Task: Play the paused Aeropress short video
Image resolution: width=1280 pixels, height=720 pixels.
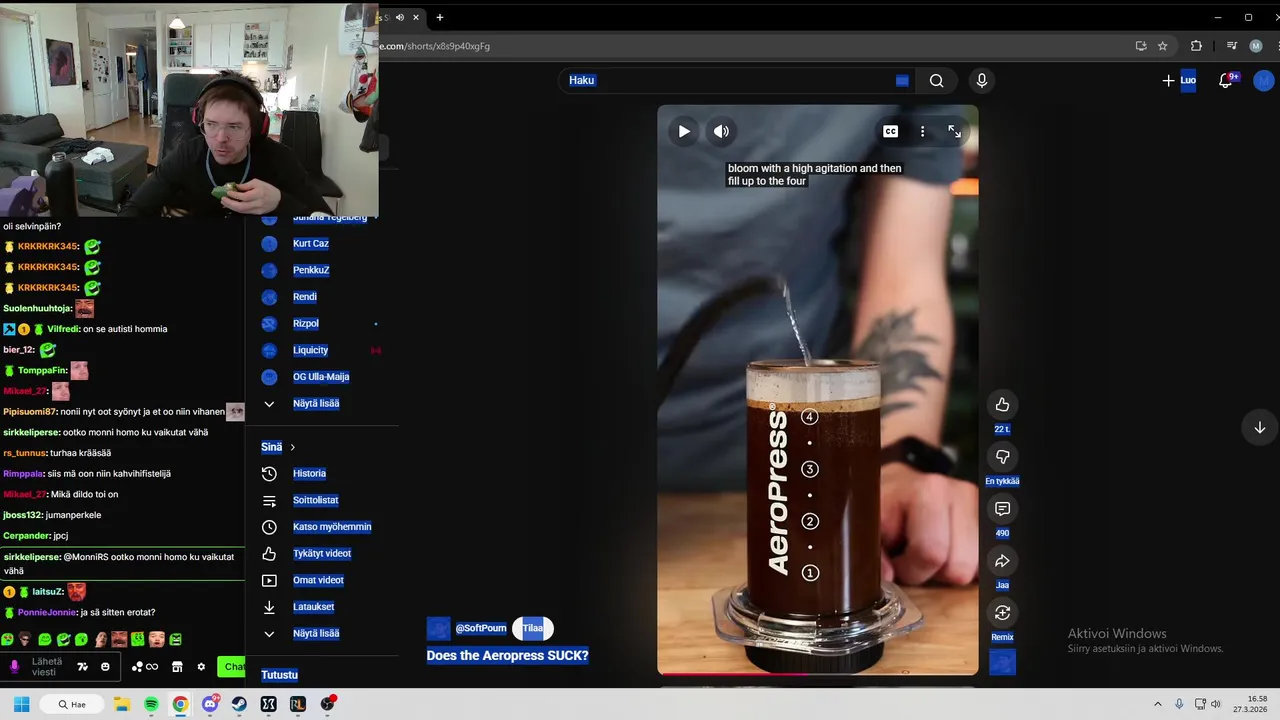Action: pos(684,131)
